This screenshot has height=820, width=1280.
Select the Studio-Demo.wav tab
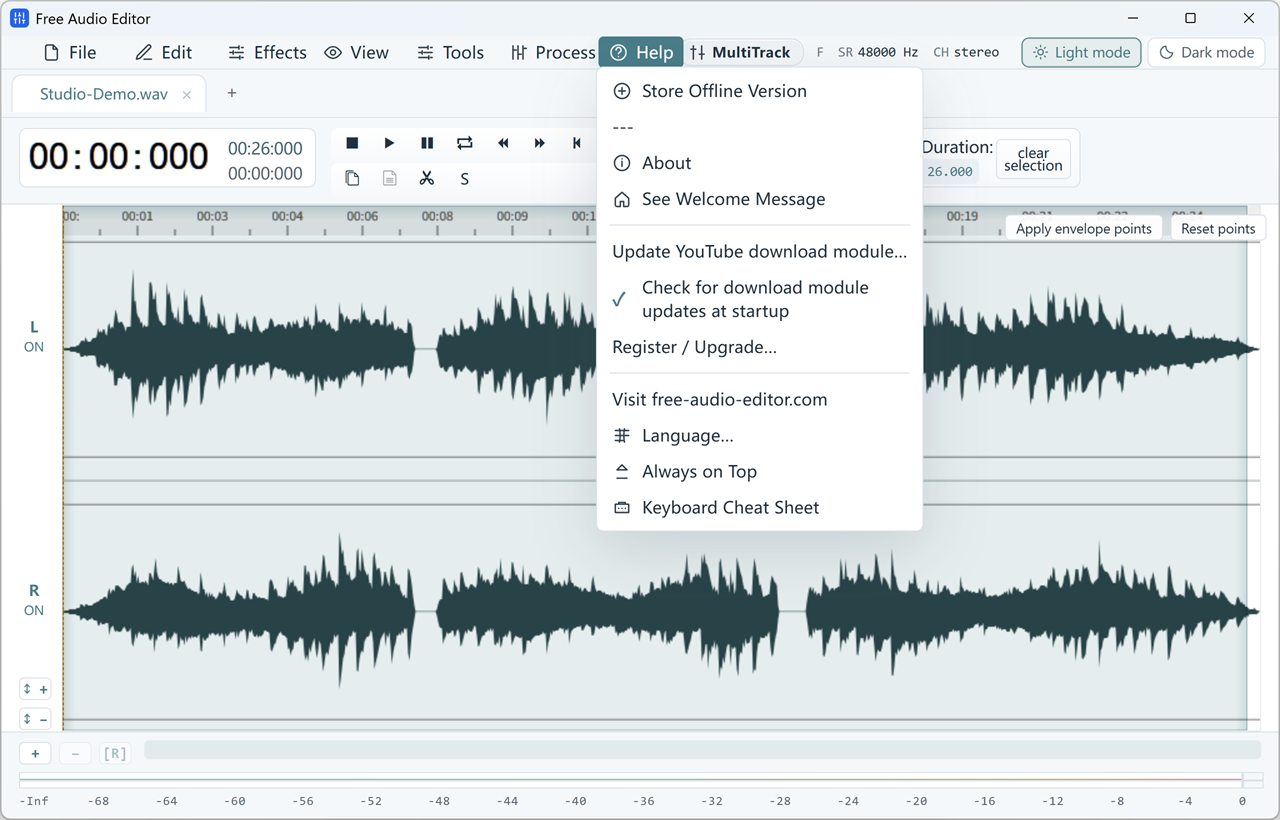[x=109, y=94]
